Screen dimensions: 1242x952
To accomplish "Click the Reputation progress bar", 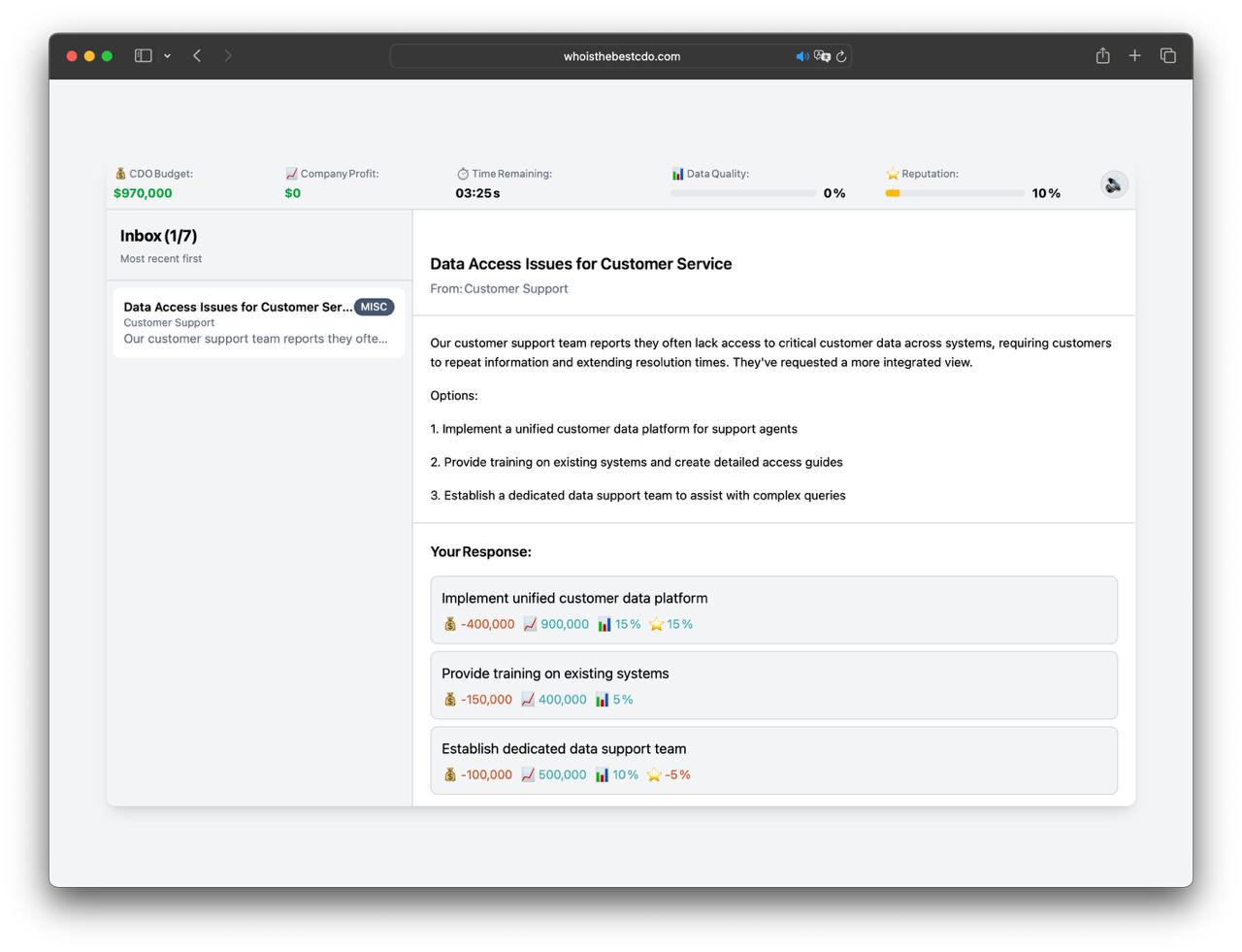I will coord(955,193).
